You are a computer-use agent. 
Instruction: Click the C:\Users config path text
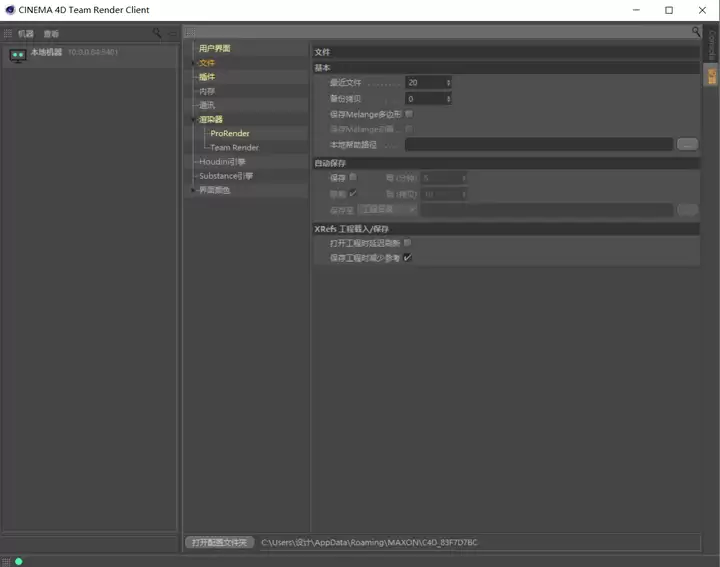369,542
